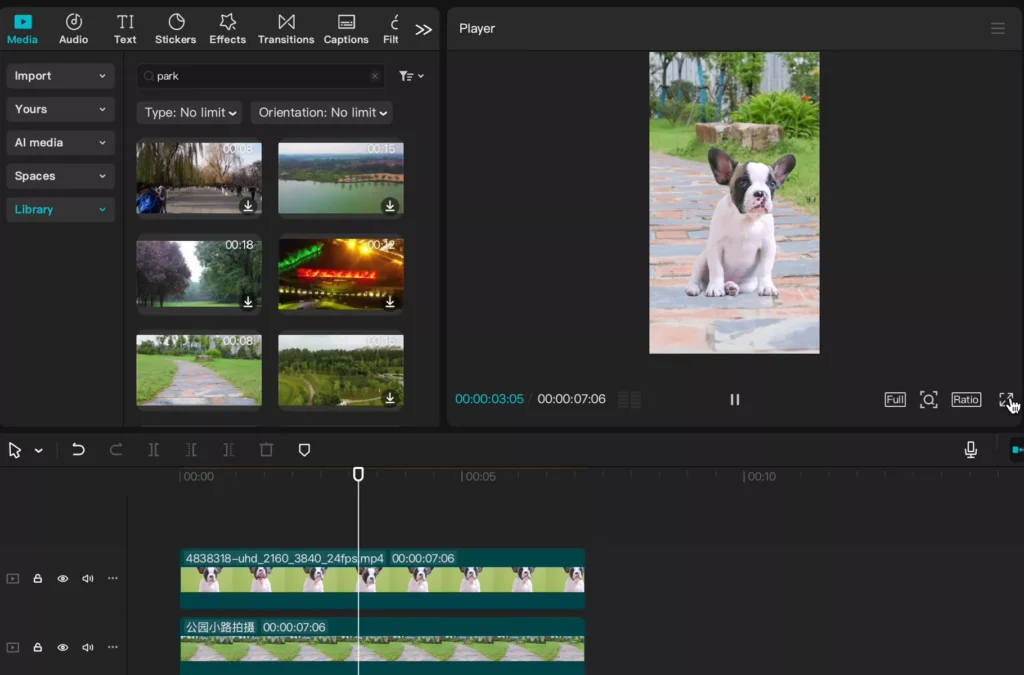The height and width of the screenshot is (675, 1024).
Task: Click the park search input field
Action: point(260,76)
